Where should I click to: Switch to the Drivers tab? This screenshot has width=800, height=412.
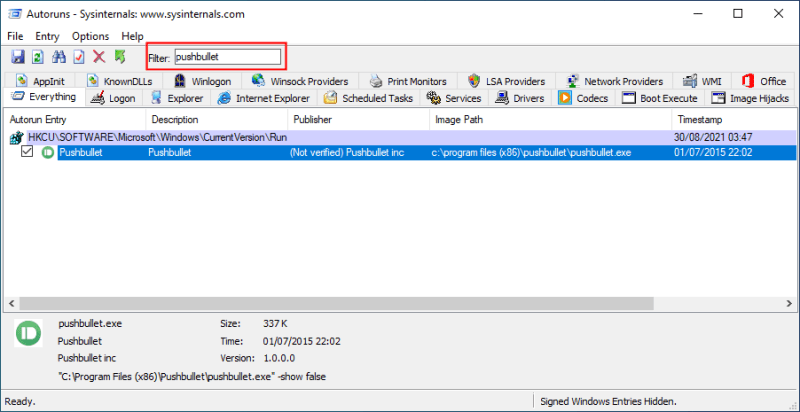coord(520,98)
